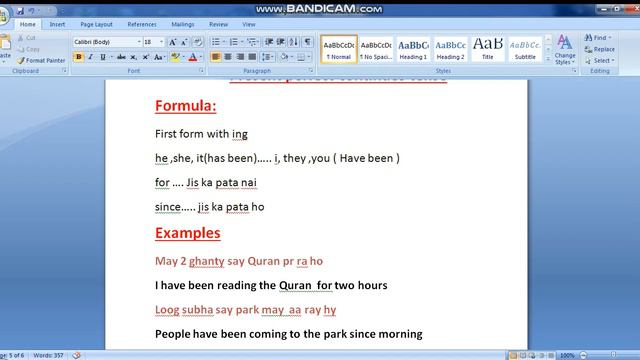The height and width of the screenshot is (360, 640).
Task: Click Text Highlight Color icon
Action: point(175,57)
